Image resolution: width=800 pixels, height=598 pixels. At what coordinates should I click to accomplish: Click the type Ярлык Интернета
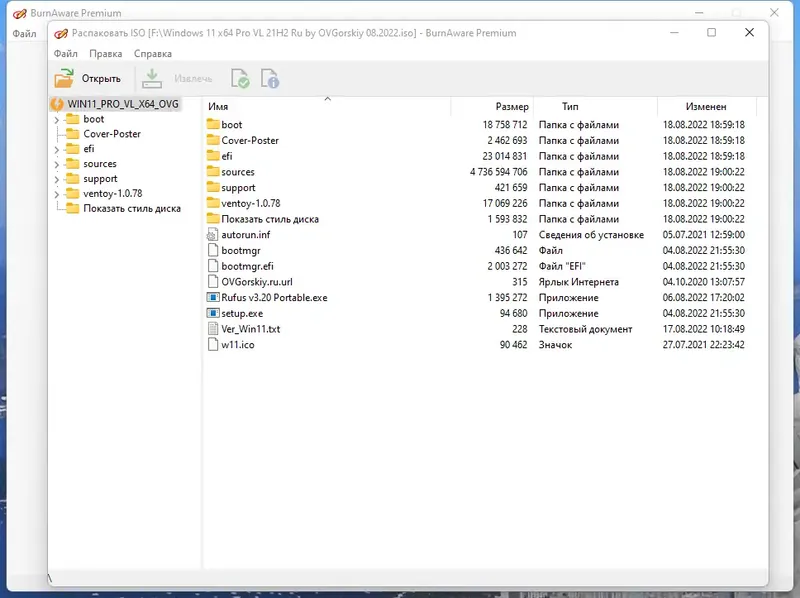[579, 282]
